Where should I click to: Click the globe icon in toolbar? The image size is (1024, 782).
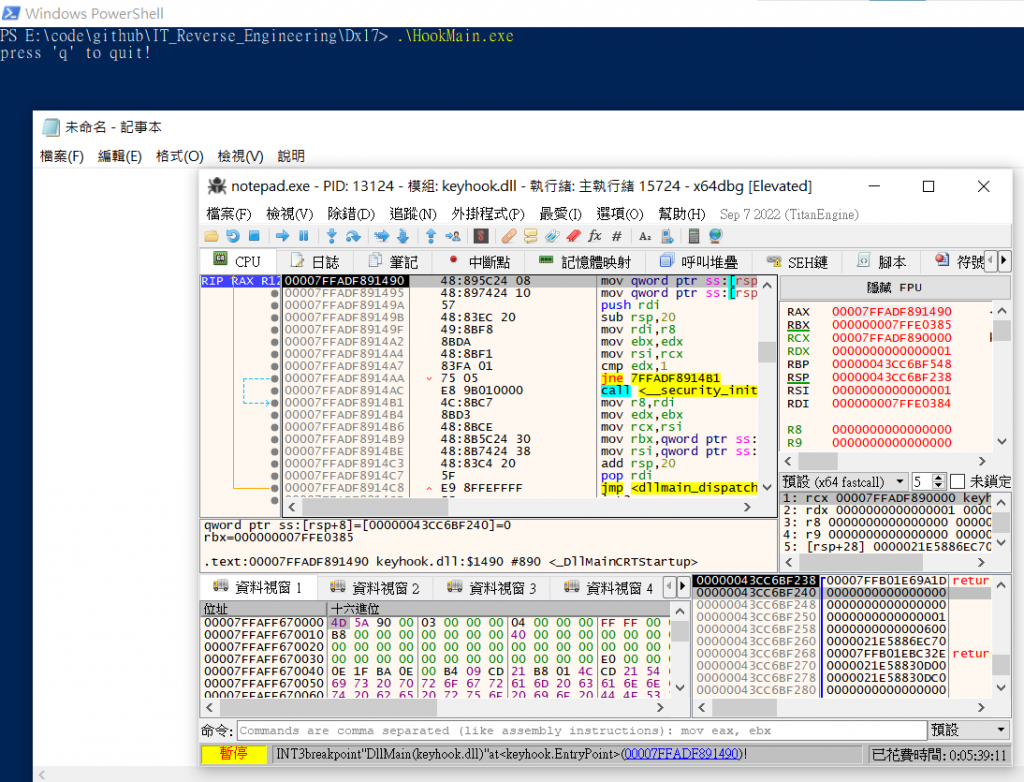(716, 236)
